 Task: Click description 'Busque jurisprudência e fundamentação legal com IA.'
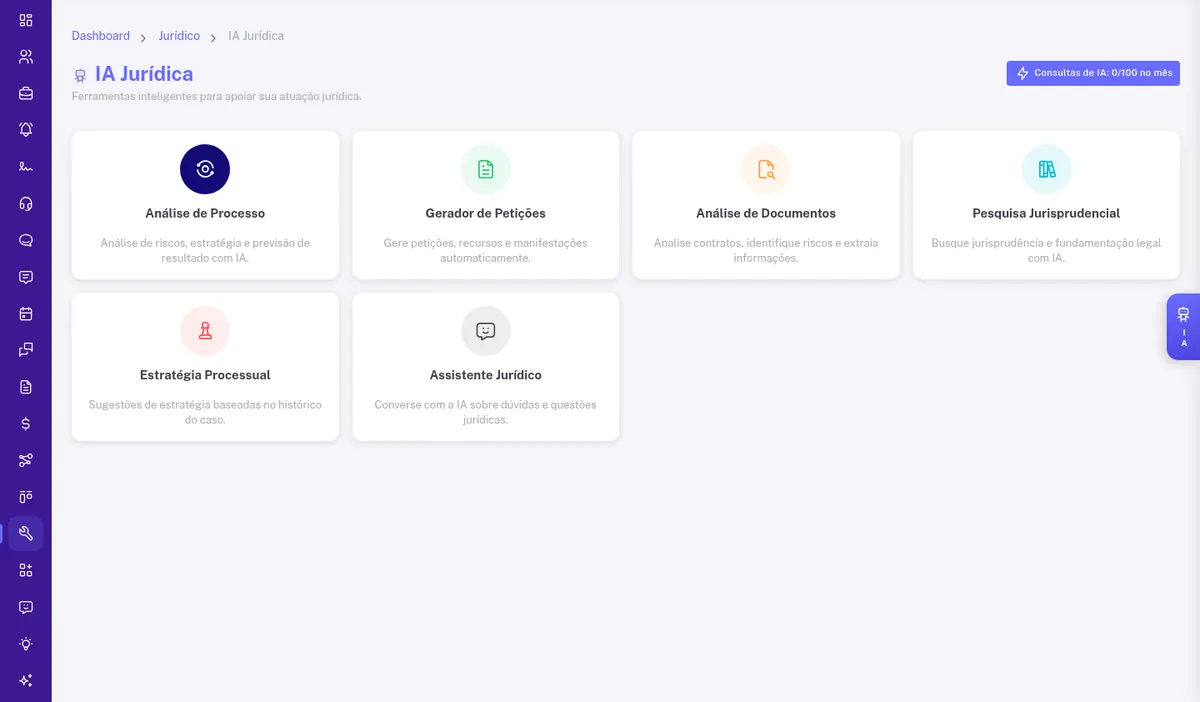pos(1046,250)
